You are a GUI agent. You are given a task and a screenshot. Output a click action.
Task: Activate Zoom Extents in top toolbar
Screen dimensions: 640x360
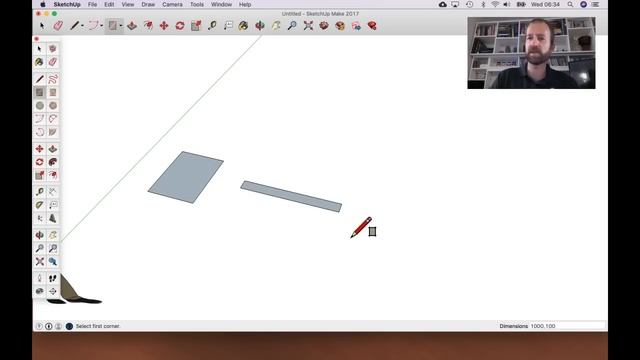pos(308,26)
